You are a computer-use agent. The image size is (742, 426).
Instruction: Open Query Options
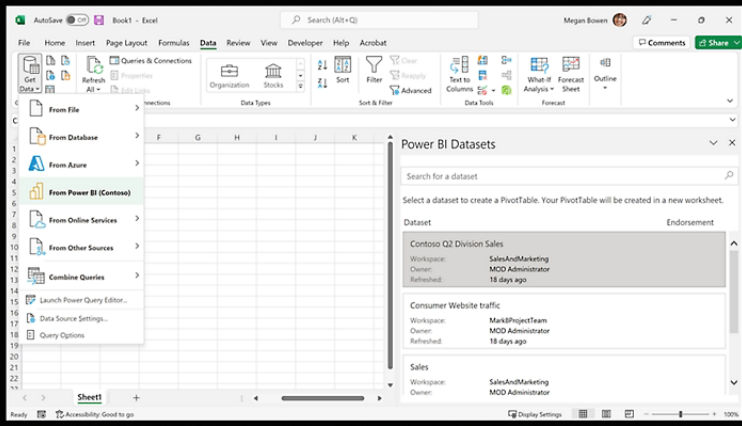coord(81,335)
